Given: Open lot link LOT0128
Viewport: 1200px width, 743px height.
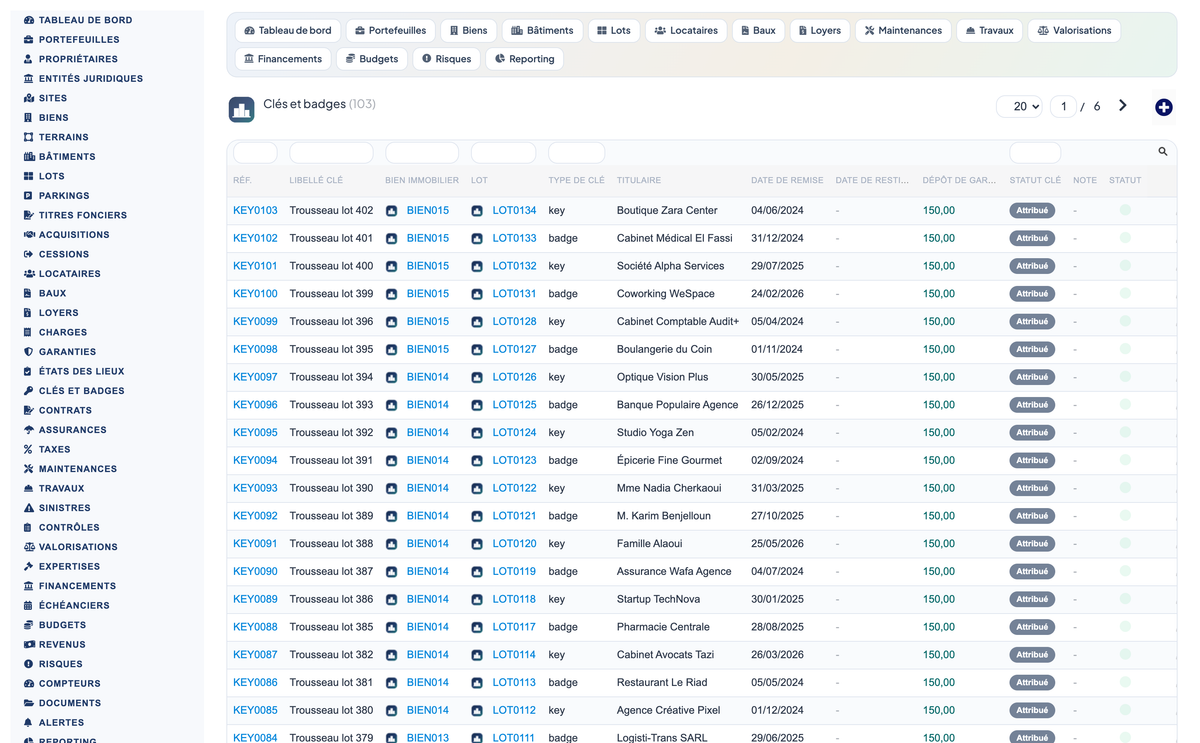Looking at the screenshot, I should click(x=514, y=322).
